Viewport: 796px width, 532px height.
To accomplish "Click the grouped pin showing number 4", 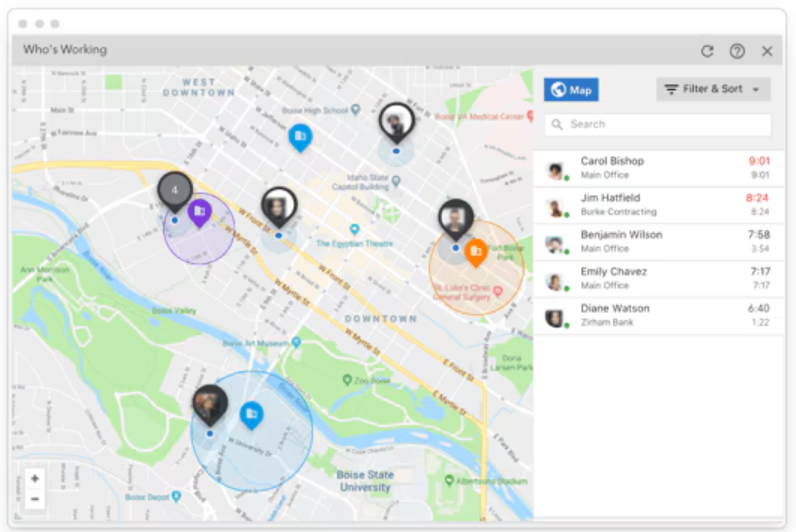I will click(174, 190).
